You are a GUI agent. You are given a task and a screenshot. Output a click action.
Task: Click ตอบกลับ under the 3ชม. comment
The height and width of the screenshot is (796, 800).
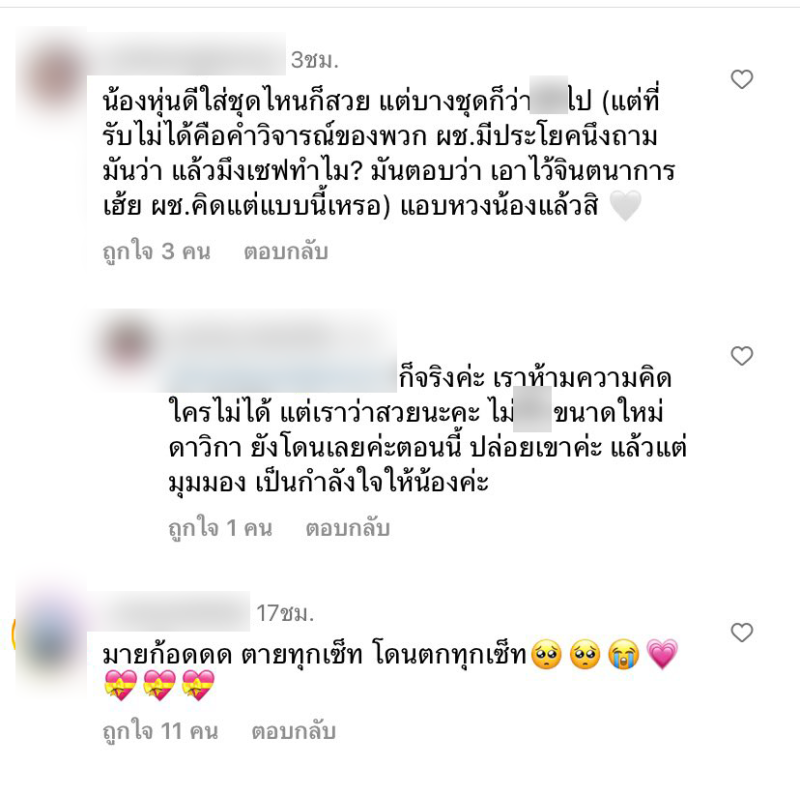[x=286, y=252]
